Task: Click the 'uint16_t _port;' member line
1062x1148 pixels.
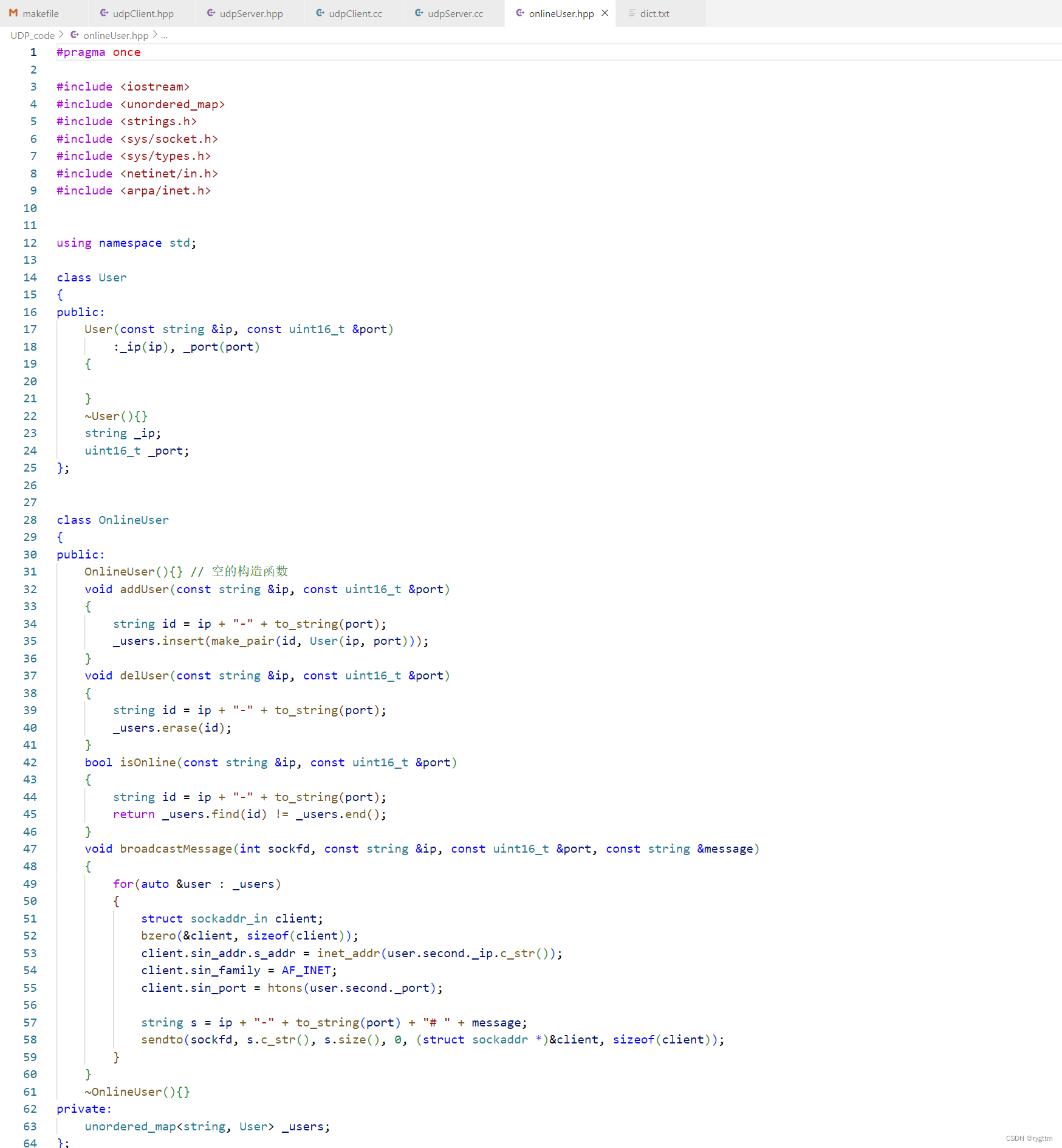Action: click(x=137, y=451)
